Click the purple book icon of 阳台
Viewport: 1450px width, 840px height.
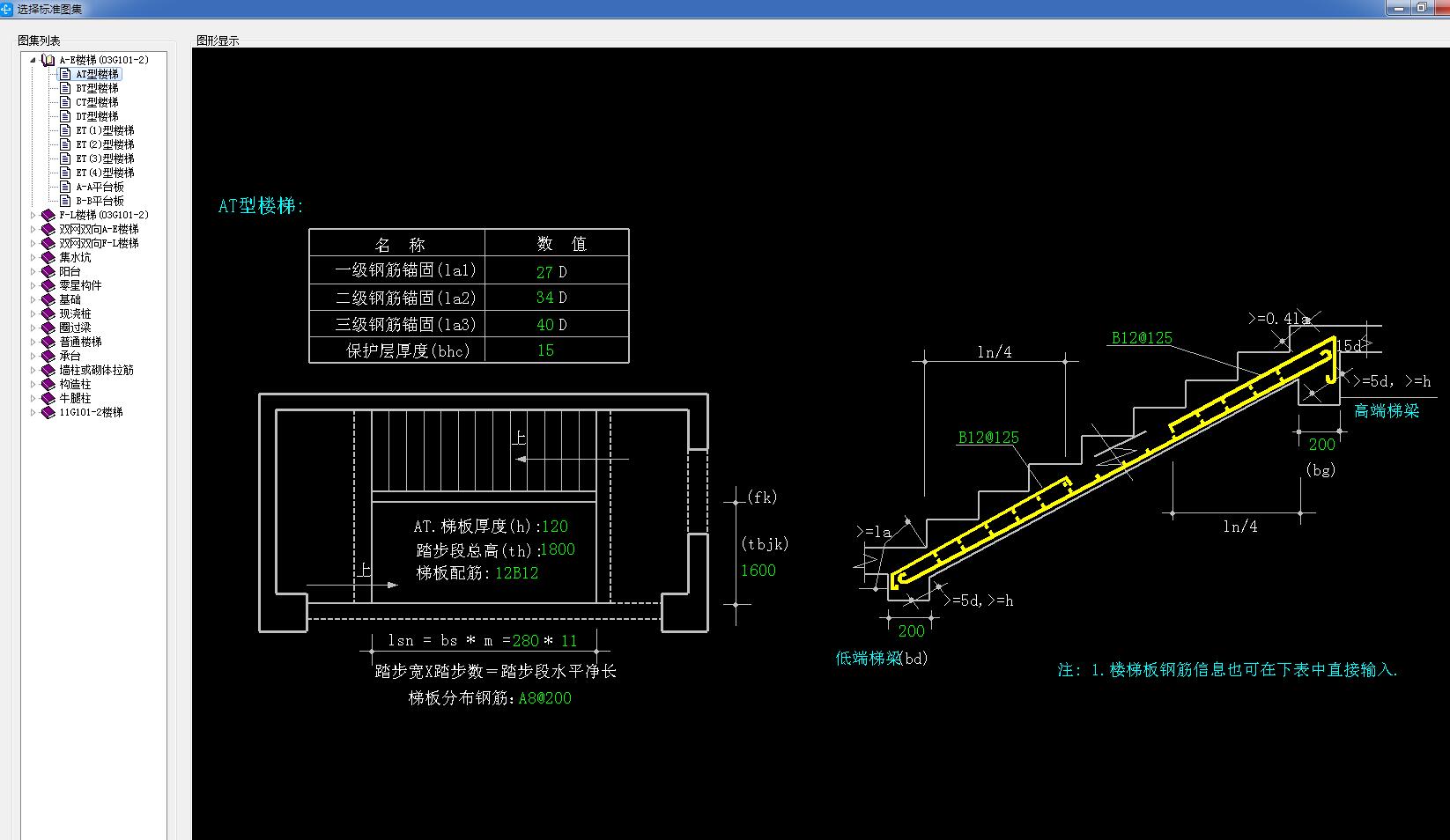48,271
